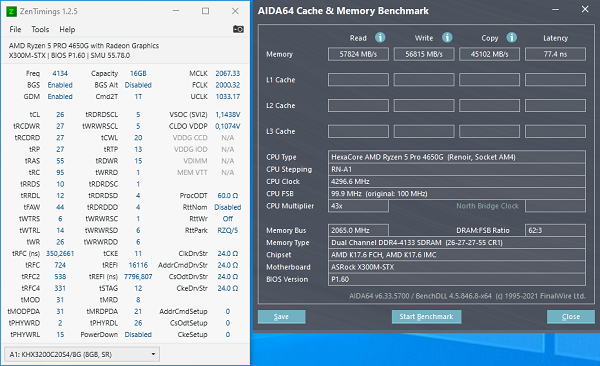The width and height of the screenshot is (600, 366).
Task: Click the Memory Write value 56815 MB/s
Action: coord(424,54)
